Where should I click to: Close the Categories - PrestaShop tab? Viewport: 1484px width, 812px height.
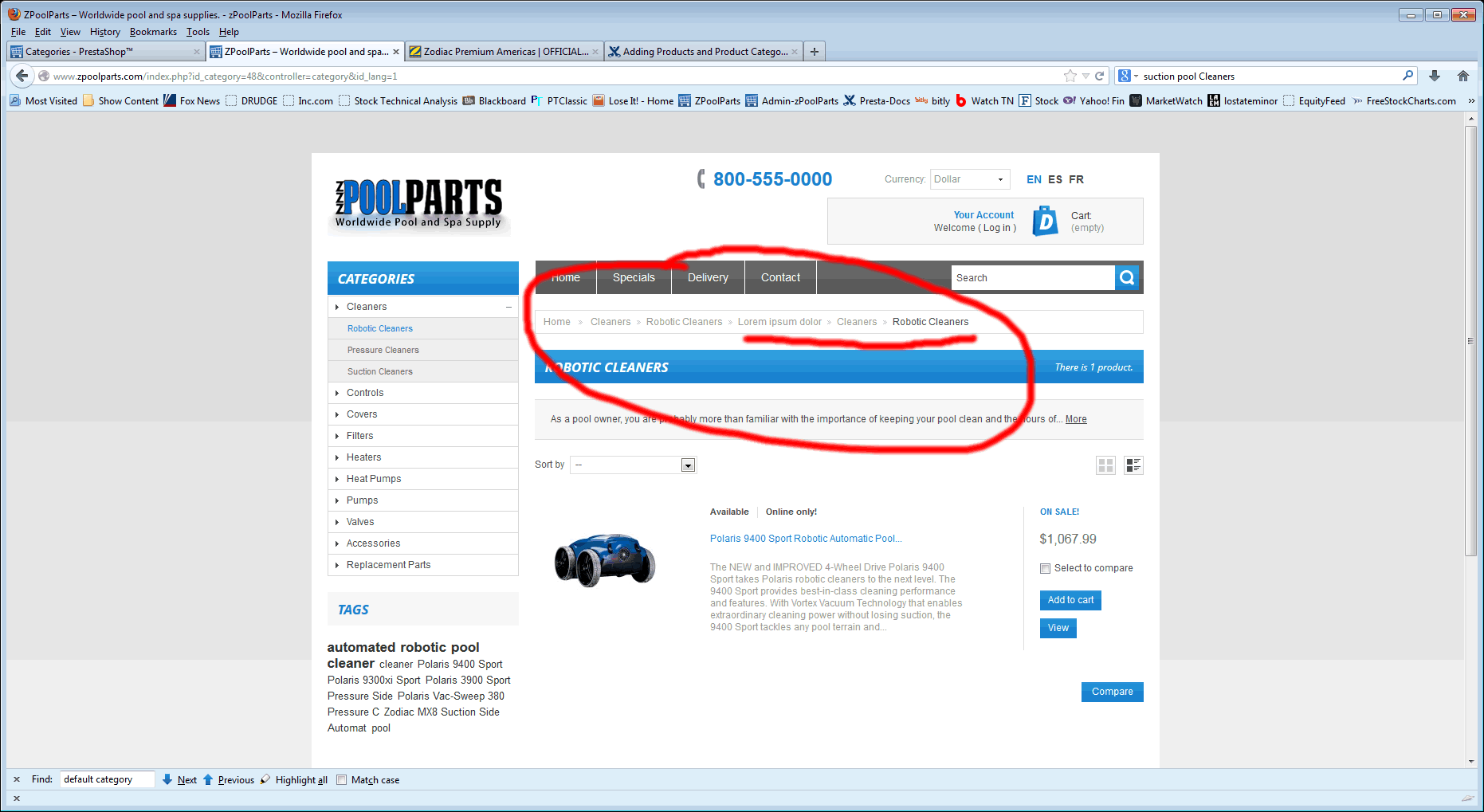197,52
